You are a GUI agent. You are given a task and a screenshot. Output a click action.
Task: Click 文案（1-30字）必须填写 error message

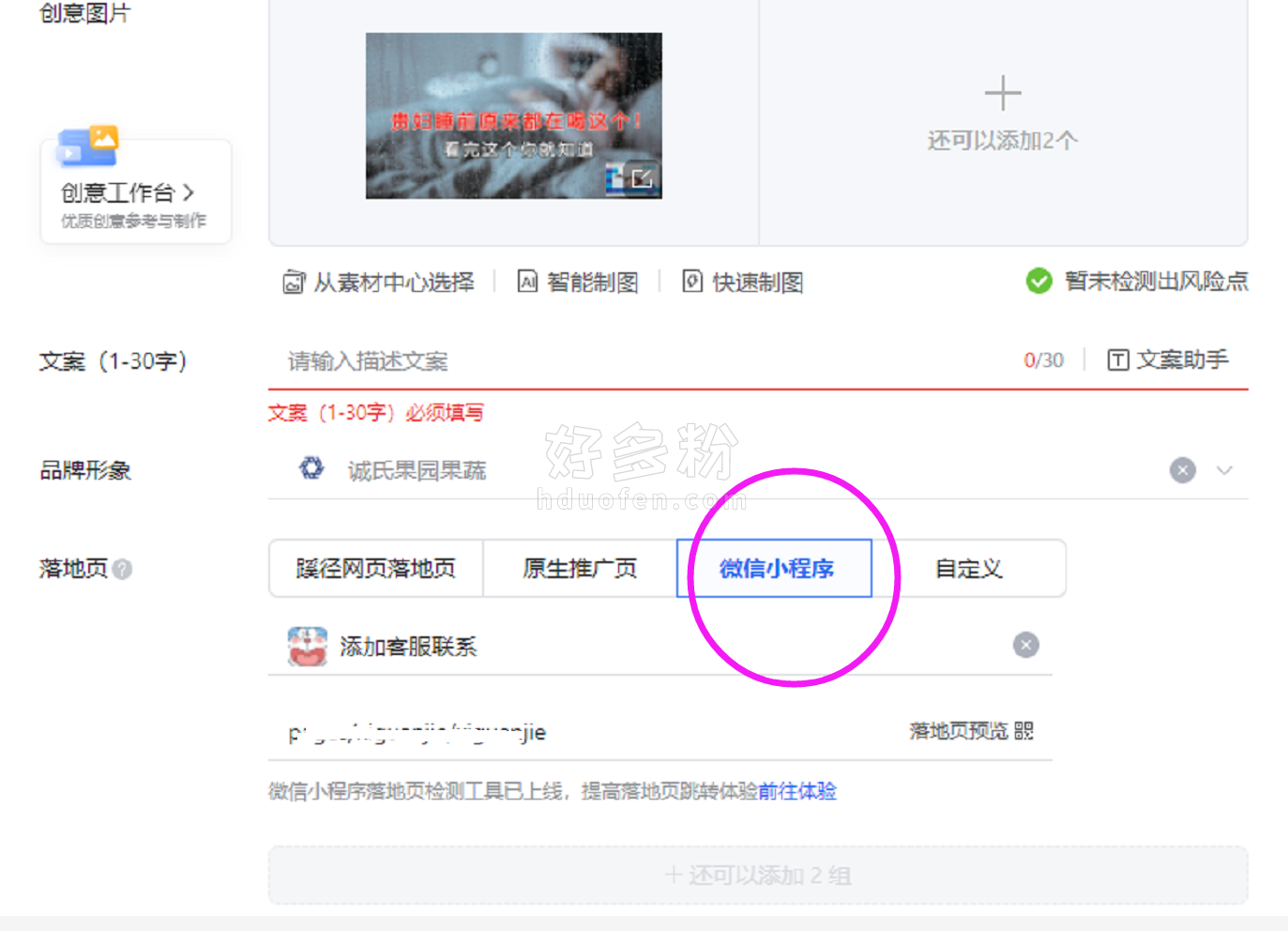(x=376, y=413)
